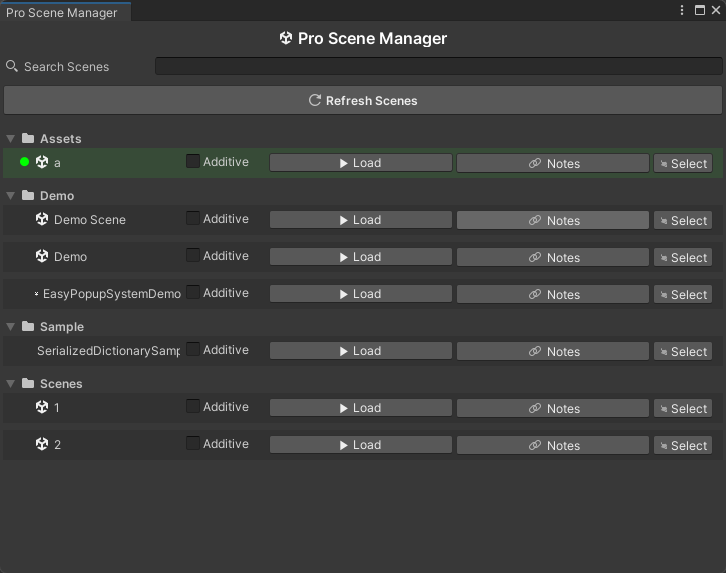Load the SerializedDictionarySample scene
Image resolution: width=726 pixels, height=573 pixels.
pos(361,351)
